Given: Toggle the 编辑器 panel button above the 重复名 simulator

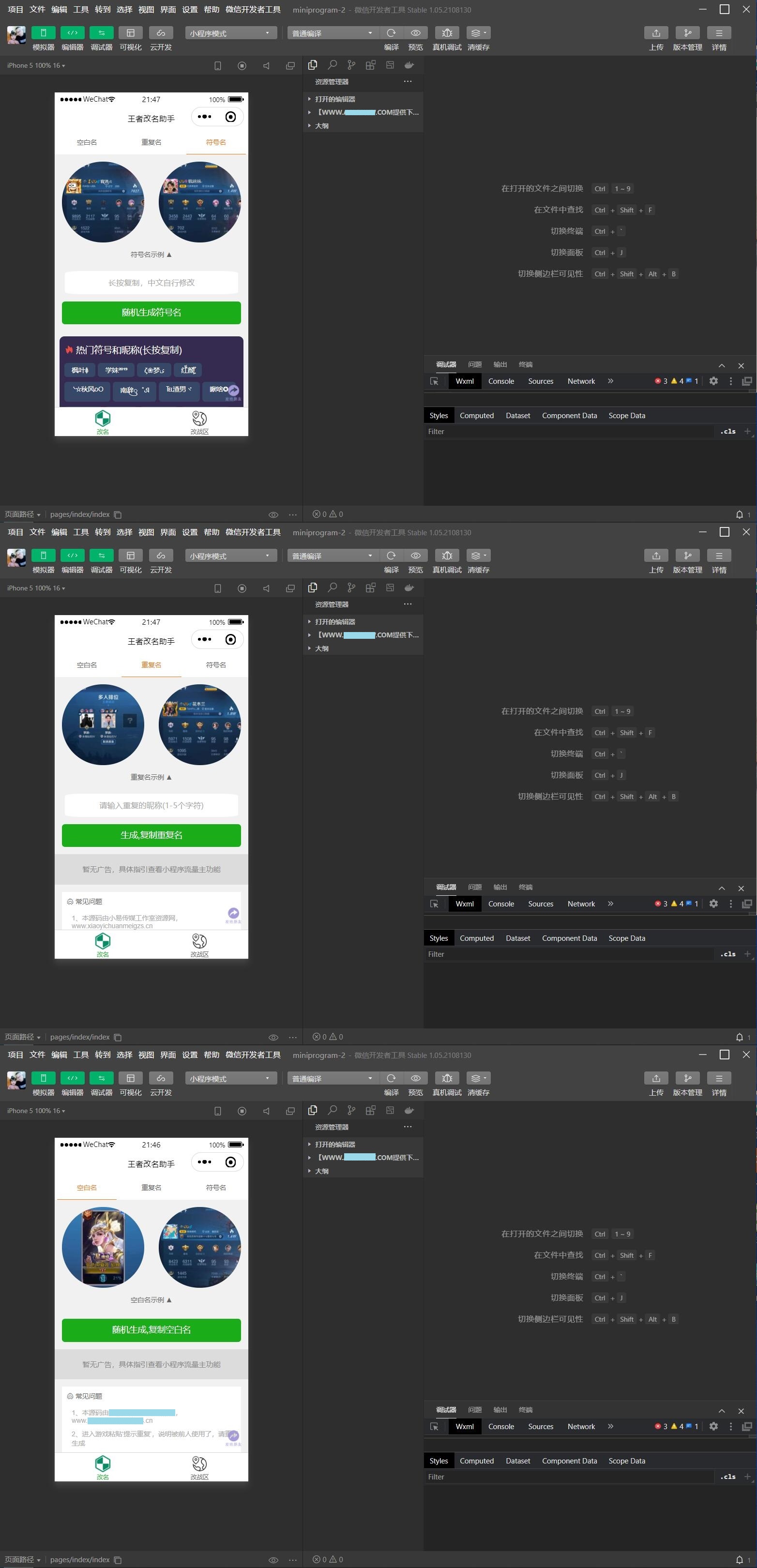Looking at the screenshot, I should (73, 556).
